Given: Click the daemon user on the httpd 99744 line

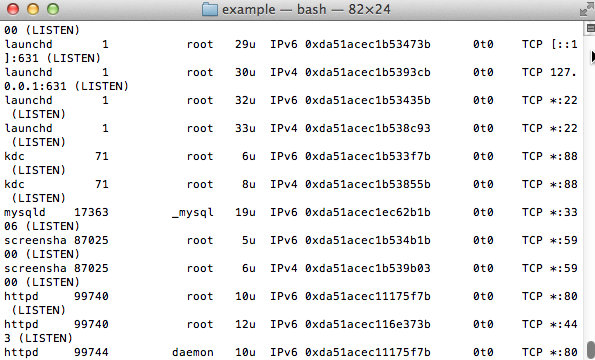Looking at the screenshot, I should 192,352.
